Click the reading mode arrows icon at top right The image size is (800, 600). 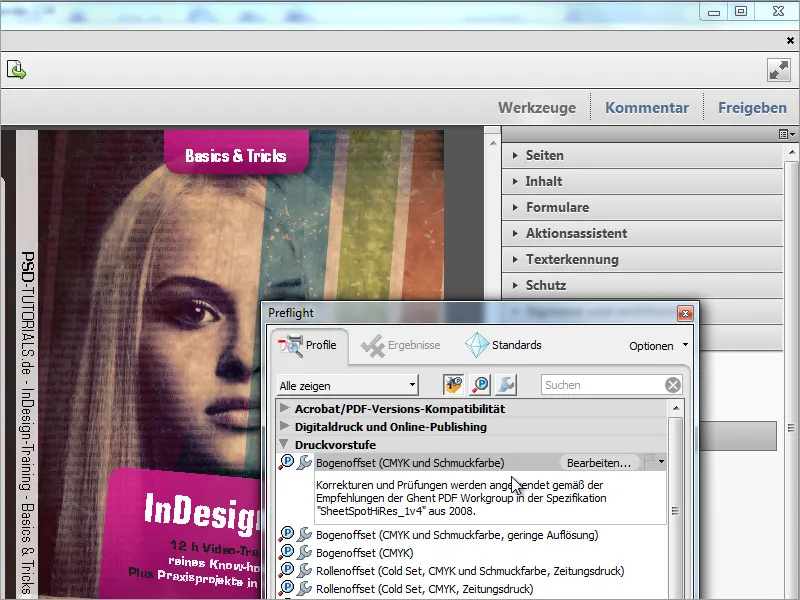(x=778, y=70)
